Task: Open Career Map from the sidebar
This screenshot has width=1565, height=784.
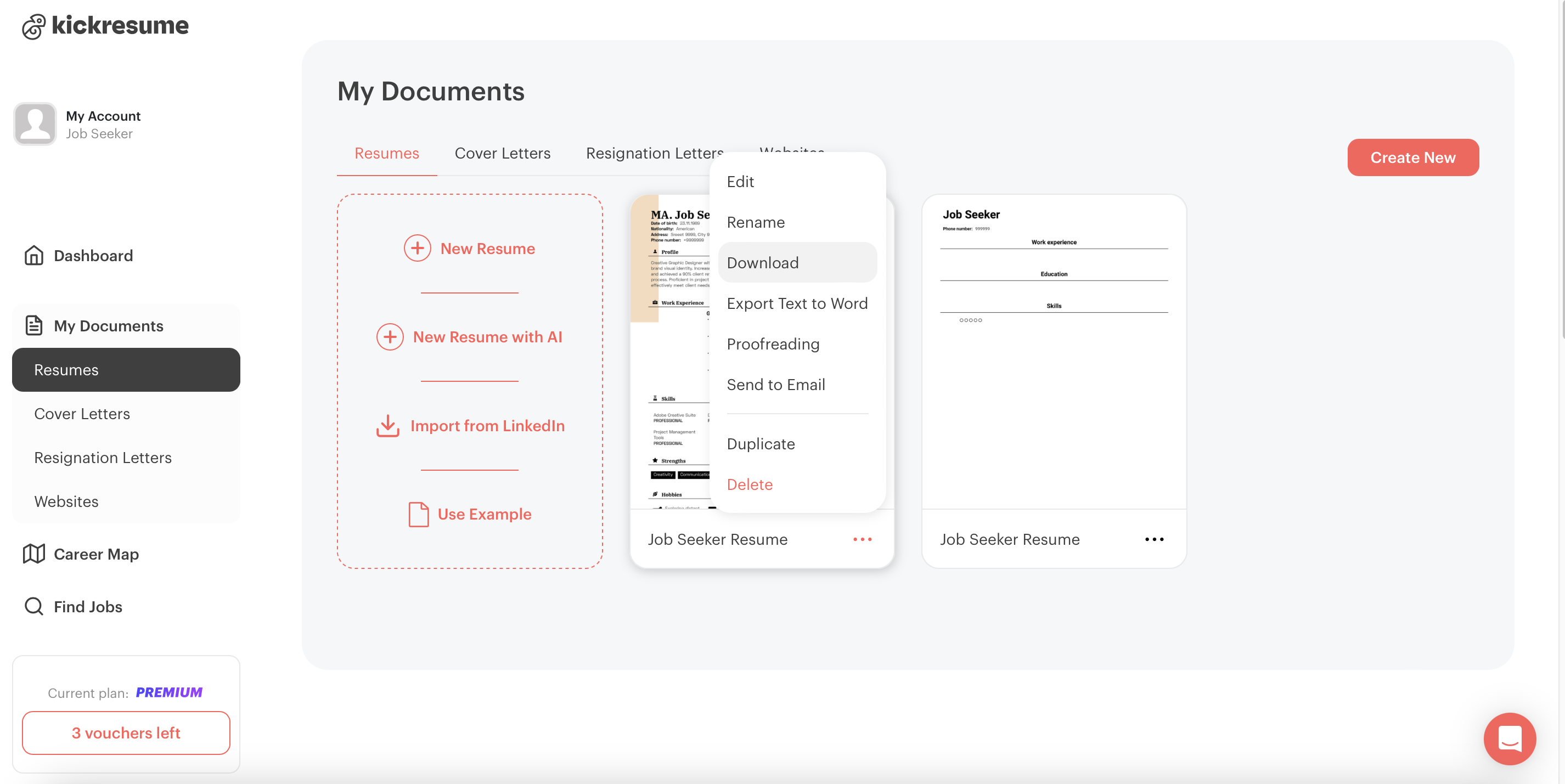Action: coord(96,554)
